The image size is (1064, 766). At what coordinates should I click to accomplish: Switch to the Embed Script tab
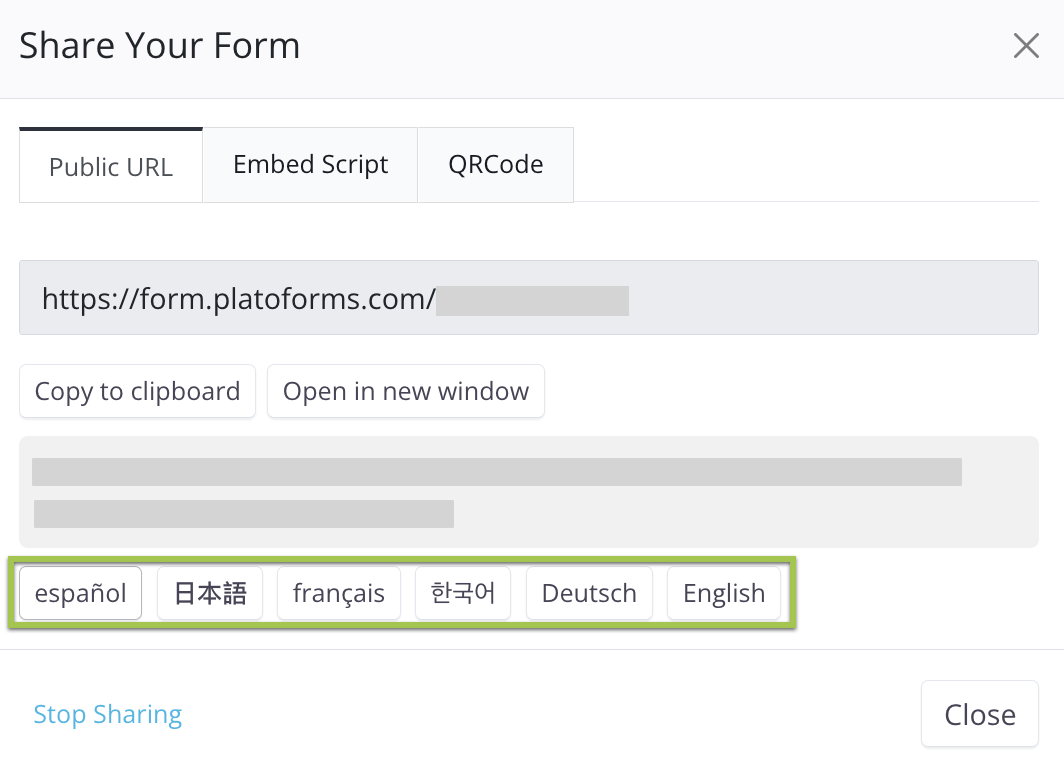pyautogui.click(x=310, y=164)
